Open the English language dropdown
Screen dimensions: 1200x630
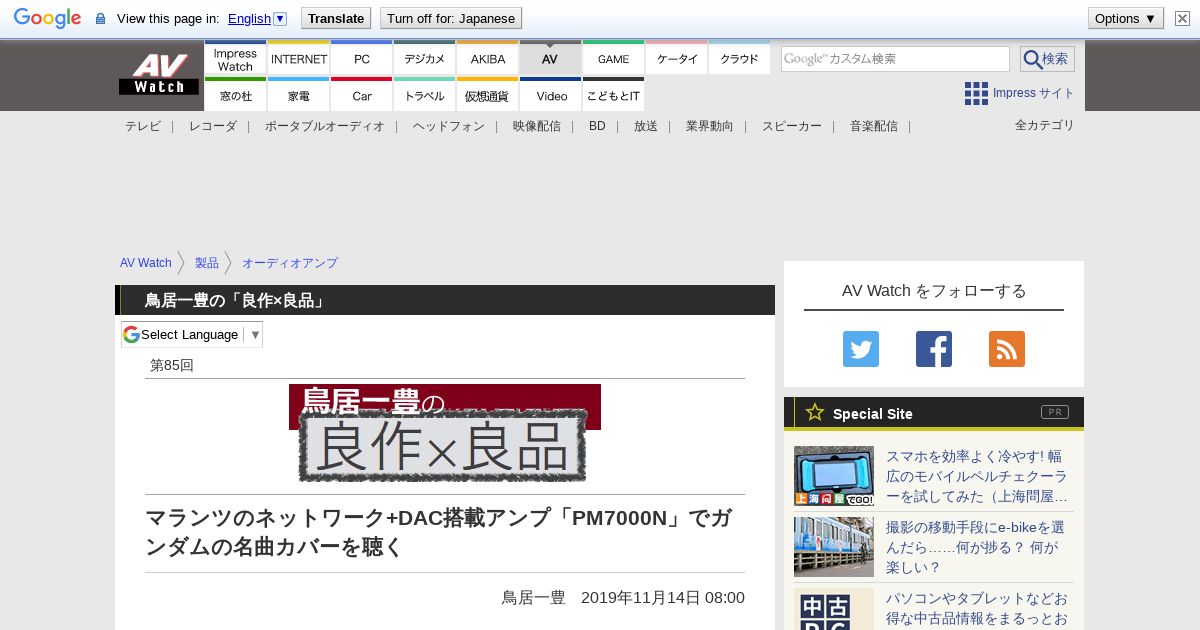point(257,18)
